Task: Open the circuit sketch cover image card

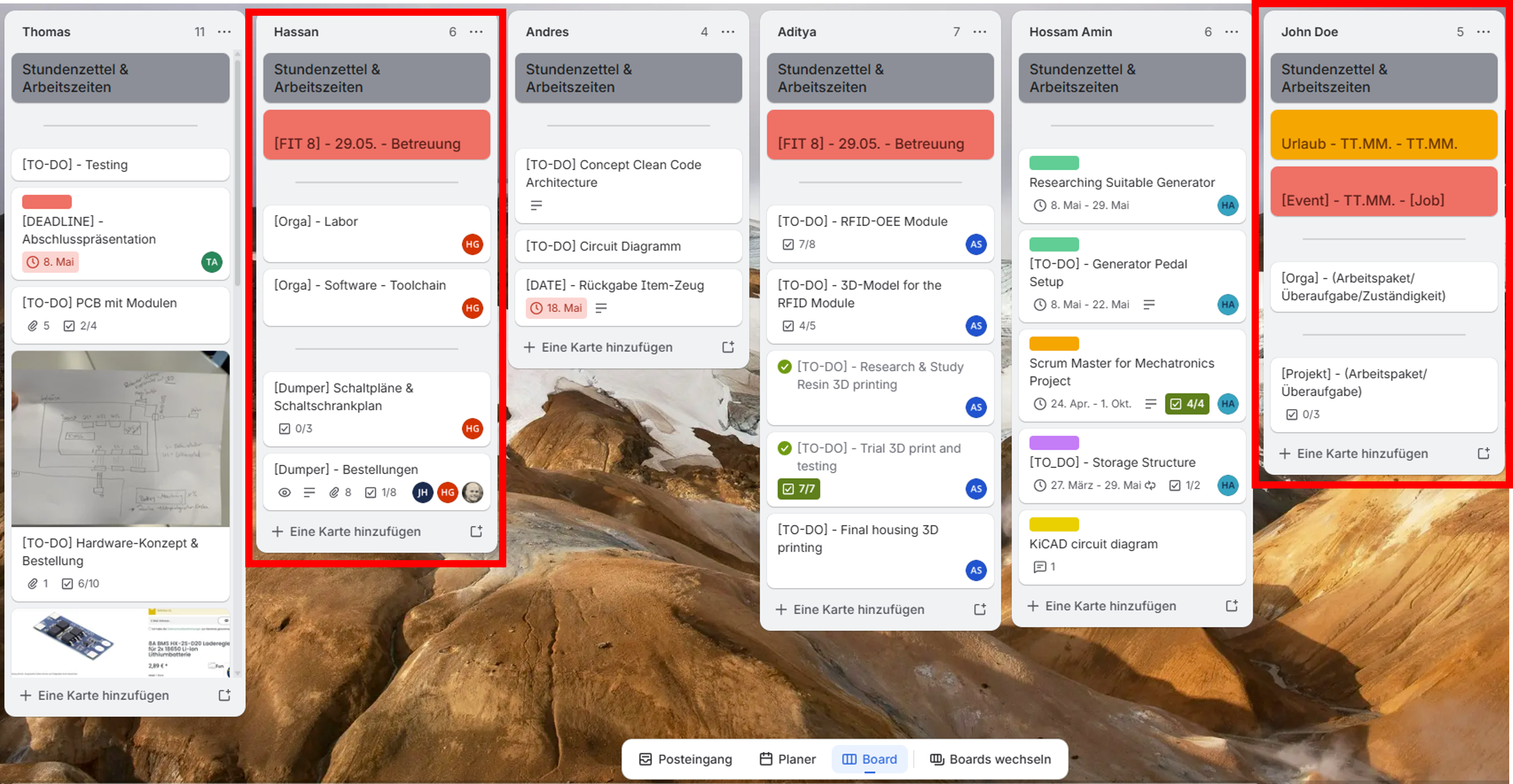Action: coord(120,439)
